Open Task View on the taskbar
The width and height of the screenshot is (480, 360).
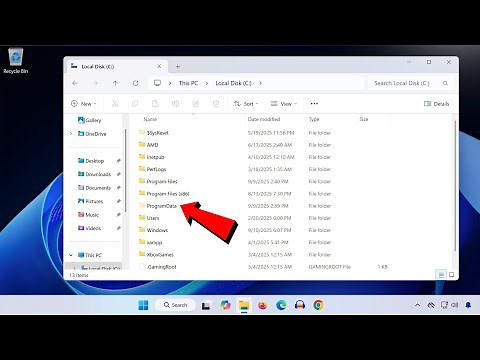(206, 305)
